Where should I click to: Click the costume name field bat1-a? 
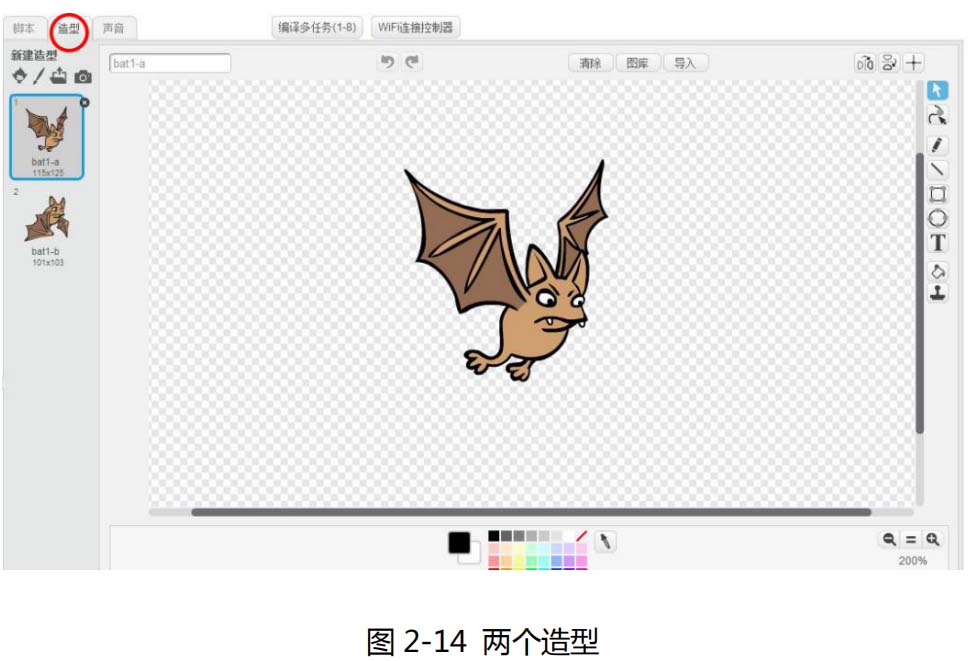[170, 63]
